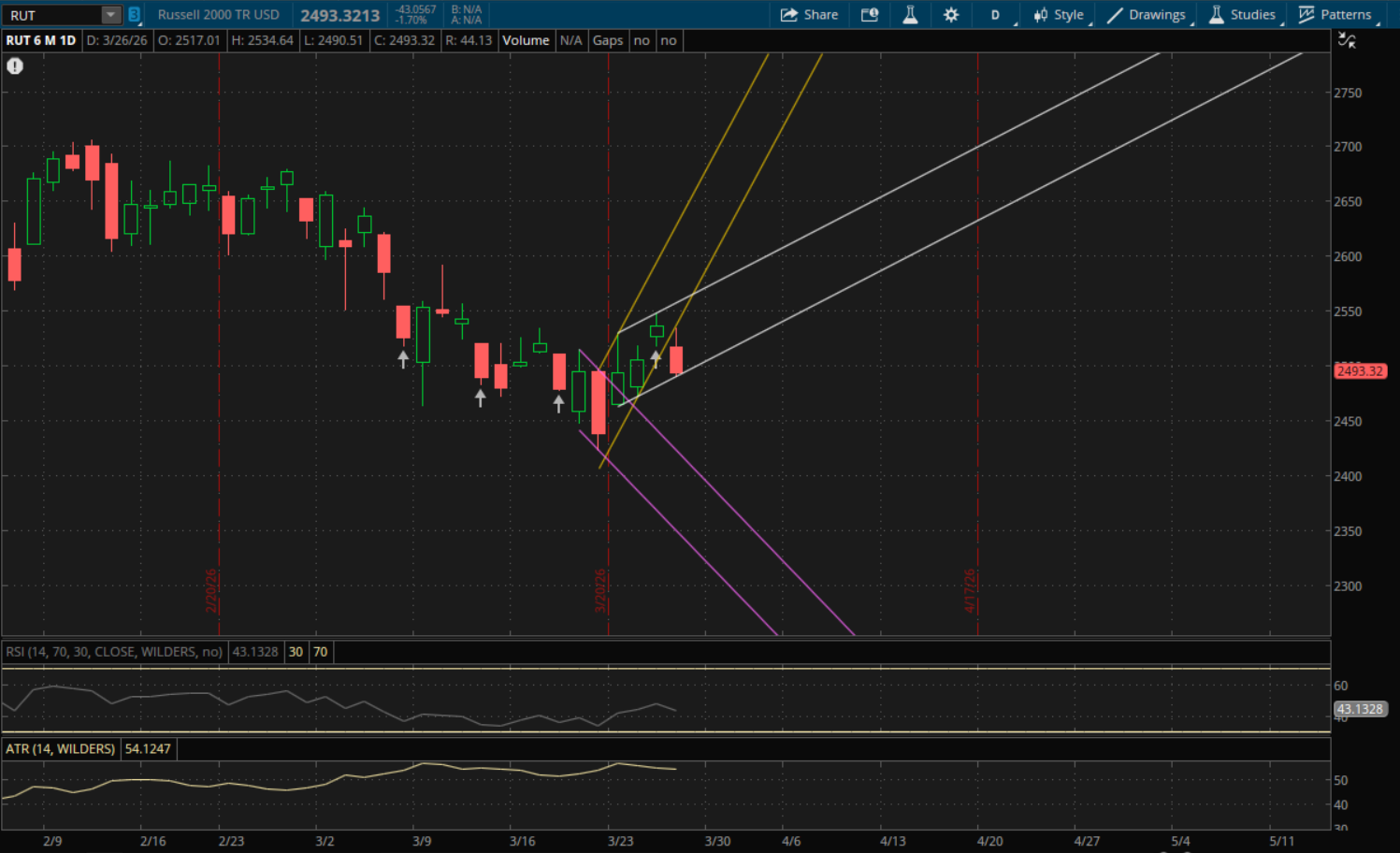This screenshot has width=1400, height=853.
Task: Toggle the Volume label in chart header
Action: pyautogui.click(x=526, y=40)
